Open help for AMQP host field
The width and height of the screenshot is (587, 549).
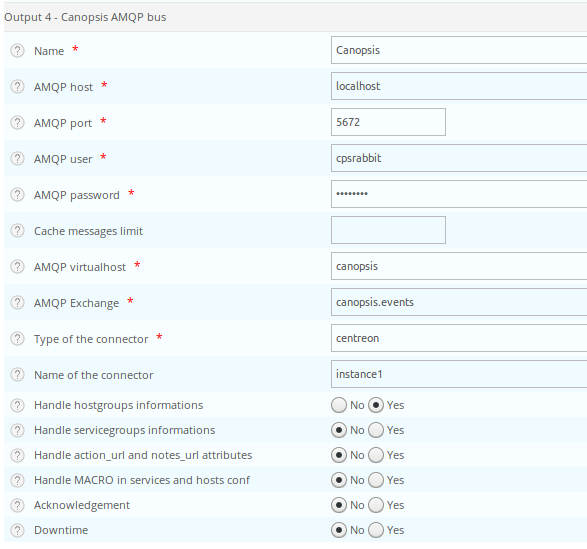tap(17, 87)
